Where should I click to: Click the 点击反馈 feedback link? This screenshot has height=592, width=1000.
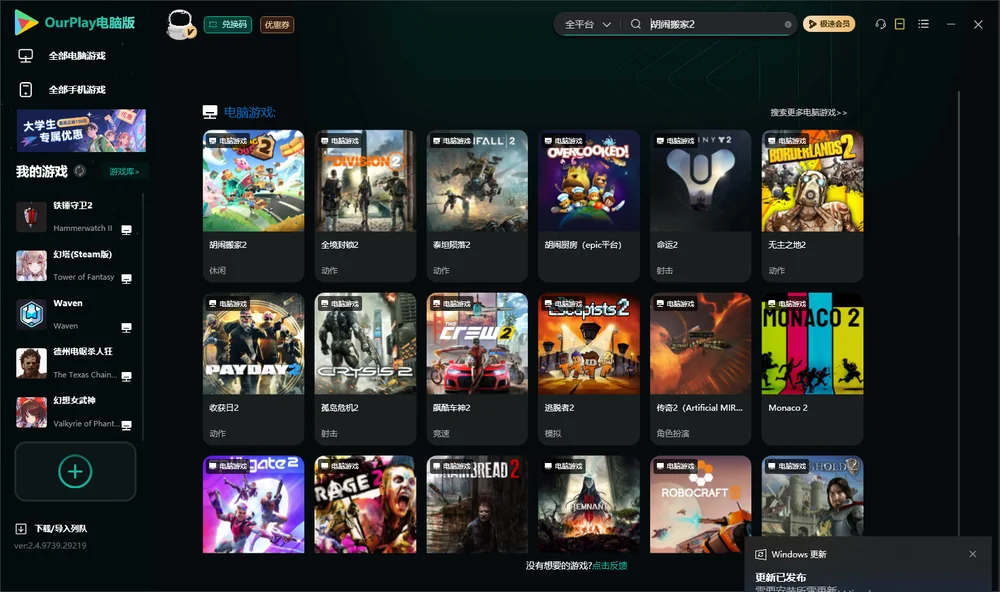click(x=610, y=566)
